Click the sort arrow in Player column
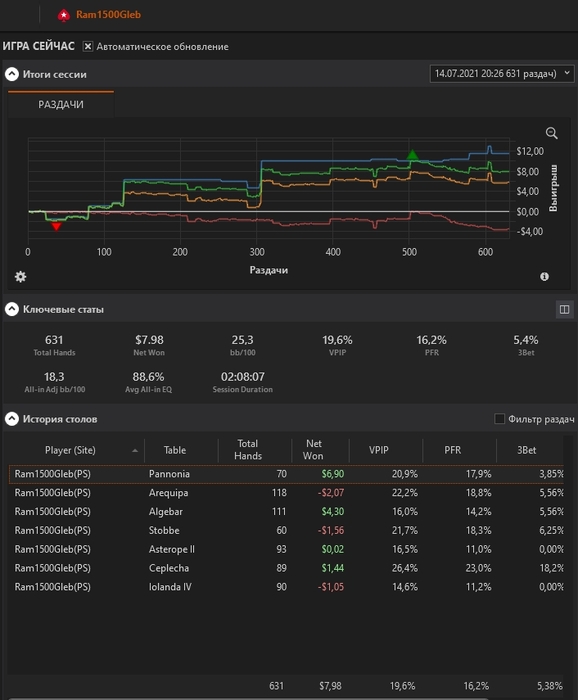 (x=135, y=451)
